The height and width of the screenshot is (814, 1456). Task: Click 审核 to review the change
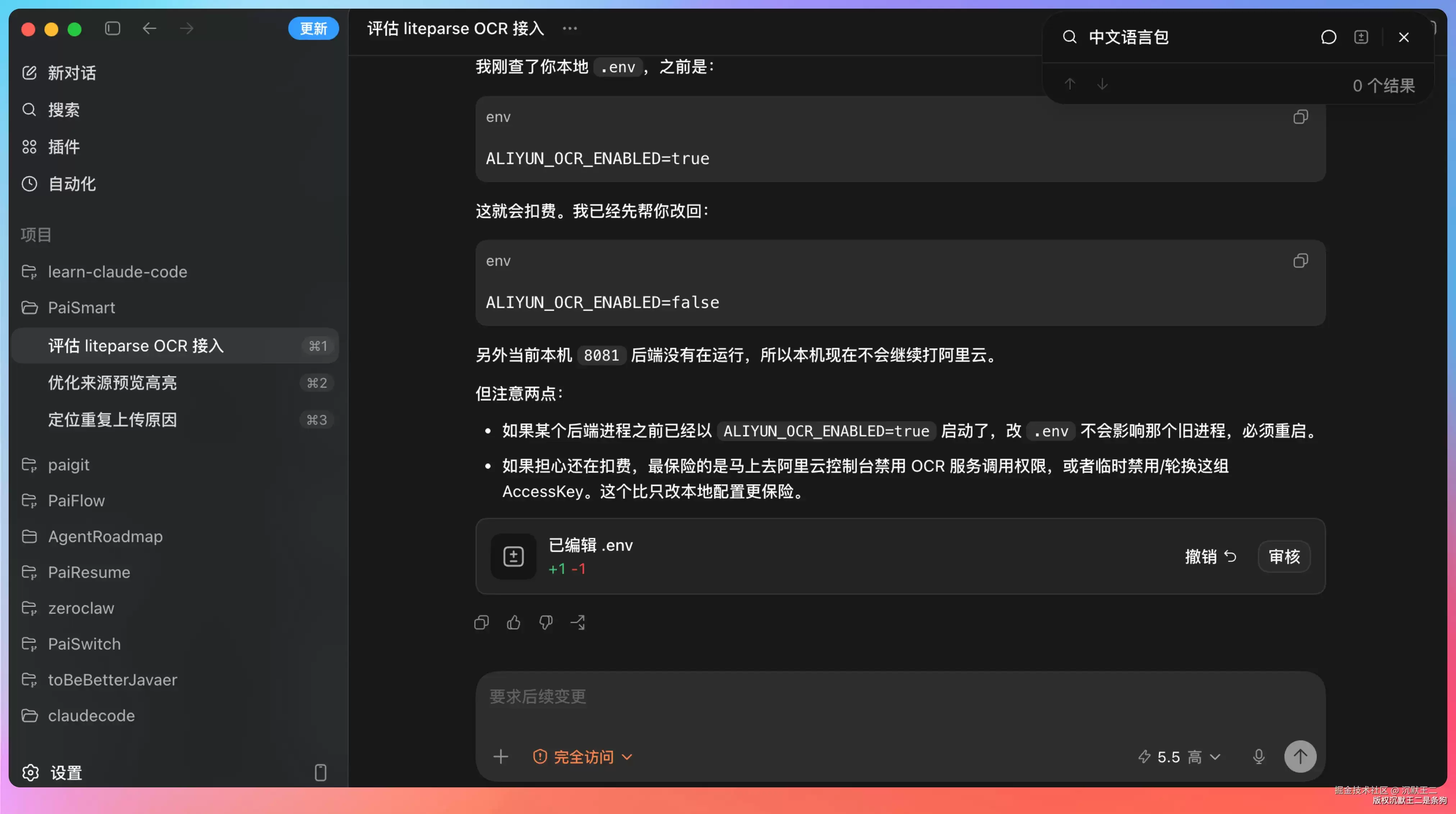pyautogui.click(x=1284, y=557)
